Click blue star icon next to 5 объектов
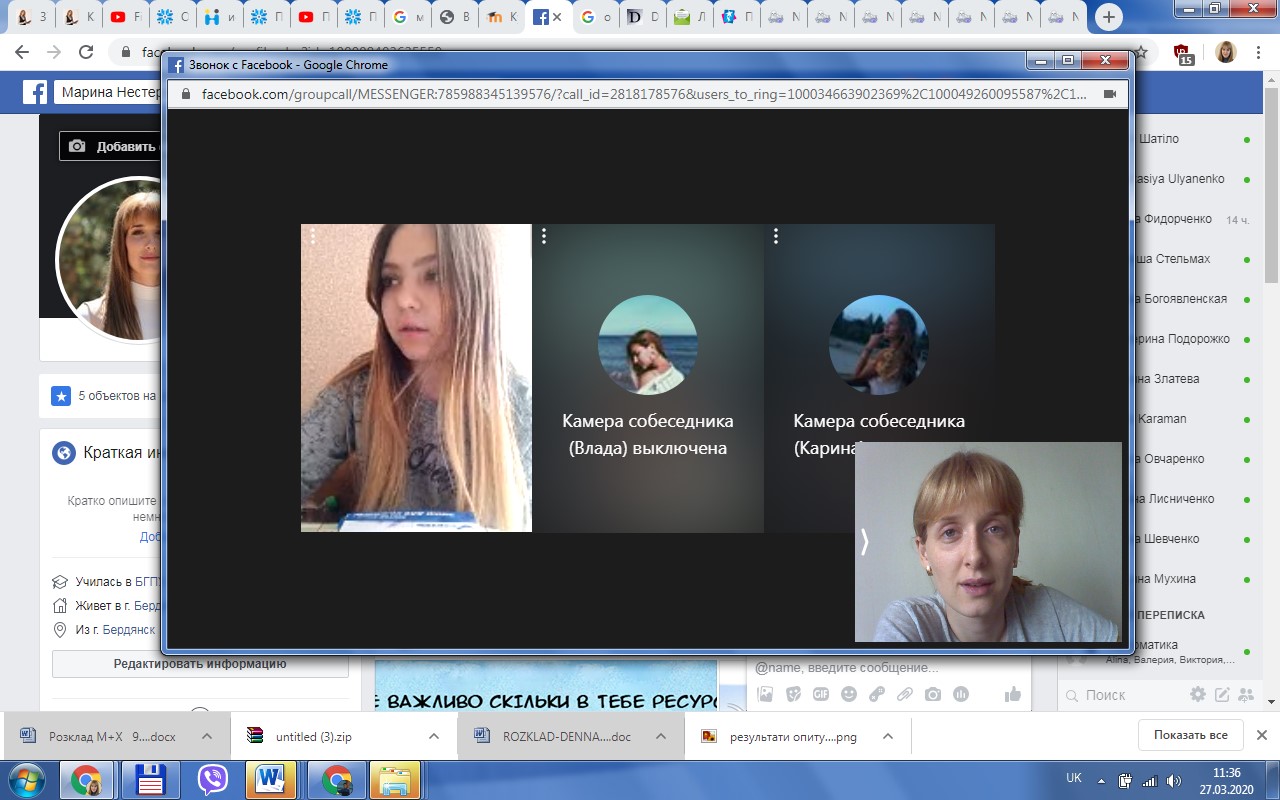This screenshot has width=1280, height=800. 61,396
